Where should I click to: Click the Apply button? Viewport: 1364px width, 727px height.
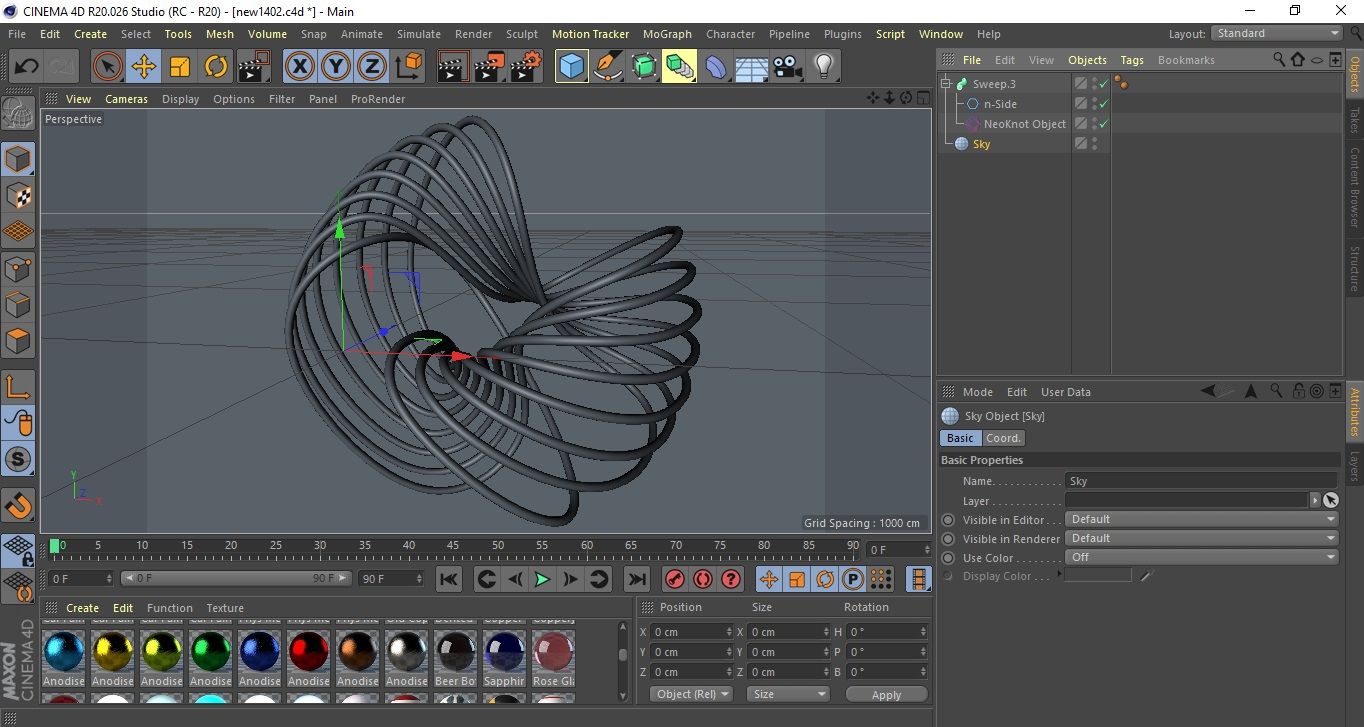click(886, 694)
